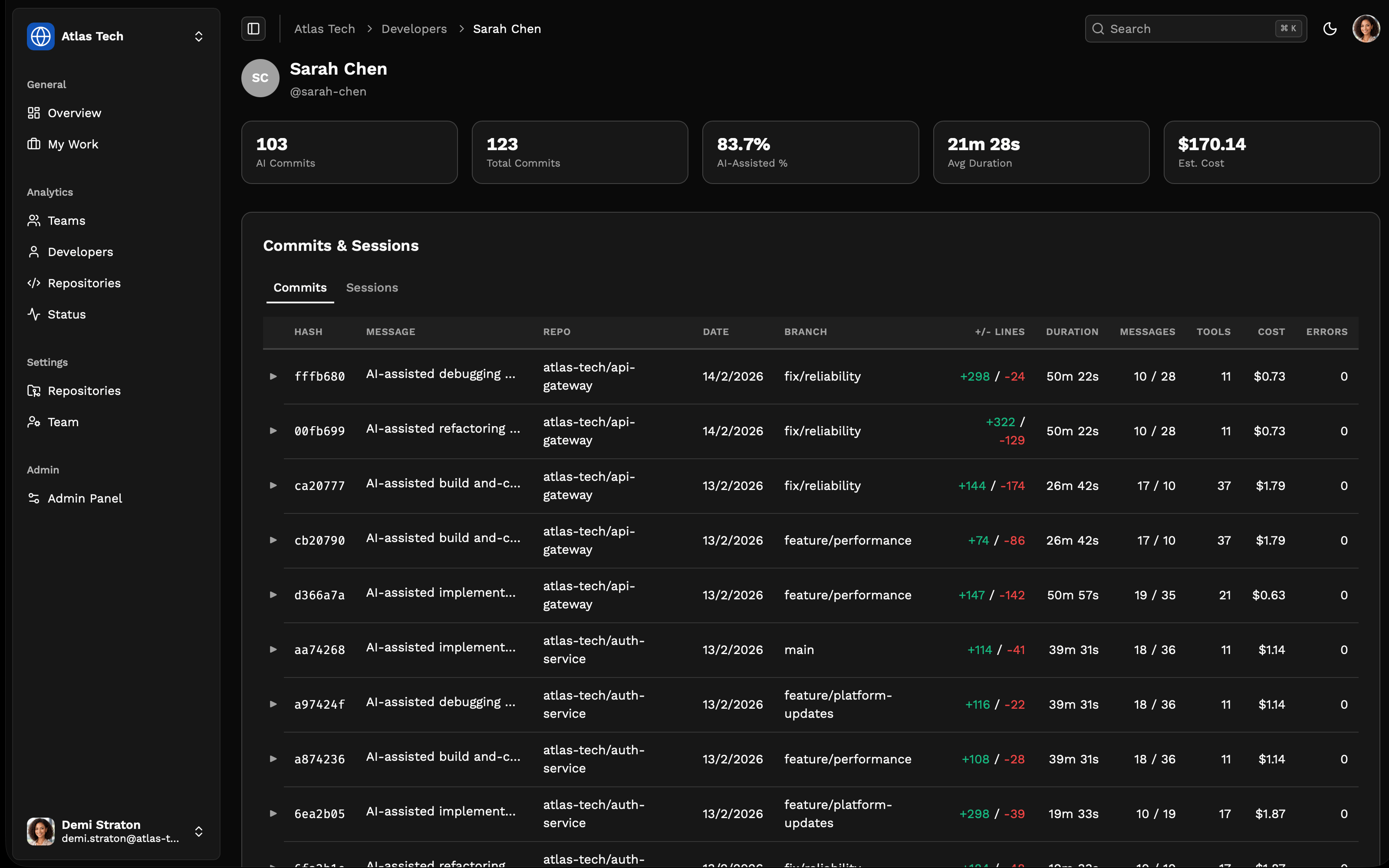Focus the Search input field
Image resolution: width=1389 pixels, height=868 pixels.
point(1188,29)
